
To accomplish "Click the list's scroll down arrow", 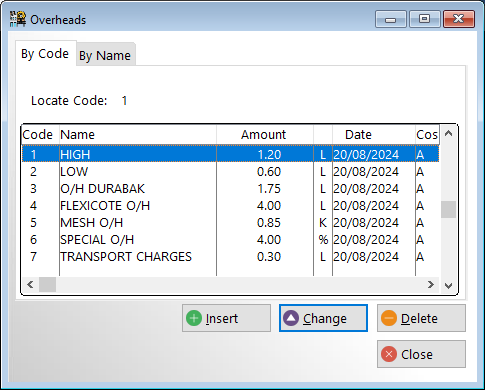I will (x=449, y=286).
